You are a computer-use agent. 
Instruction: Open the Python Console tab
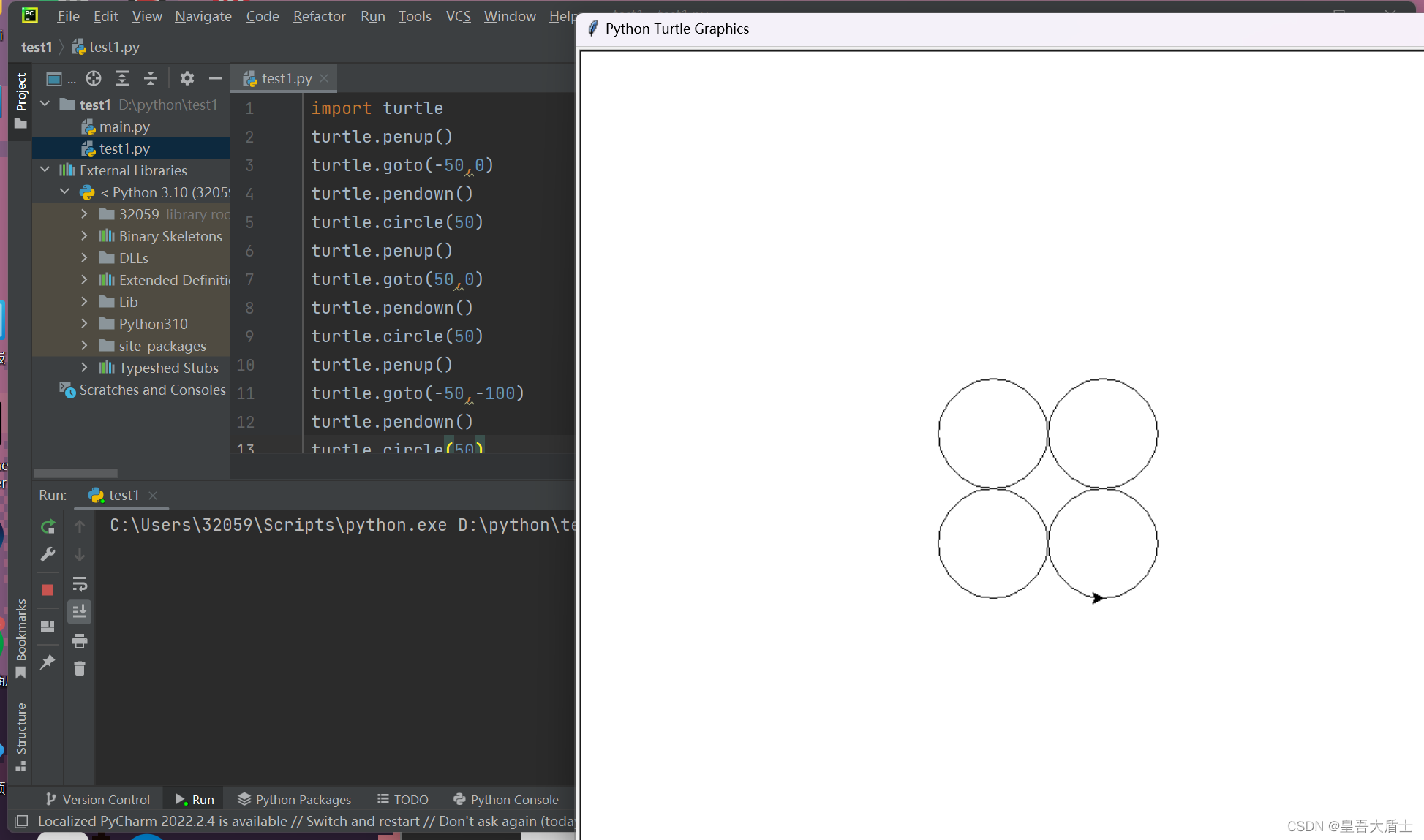pyautogui.click(x=505, y=799)
